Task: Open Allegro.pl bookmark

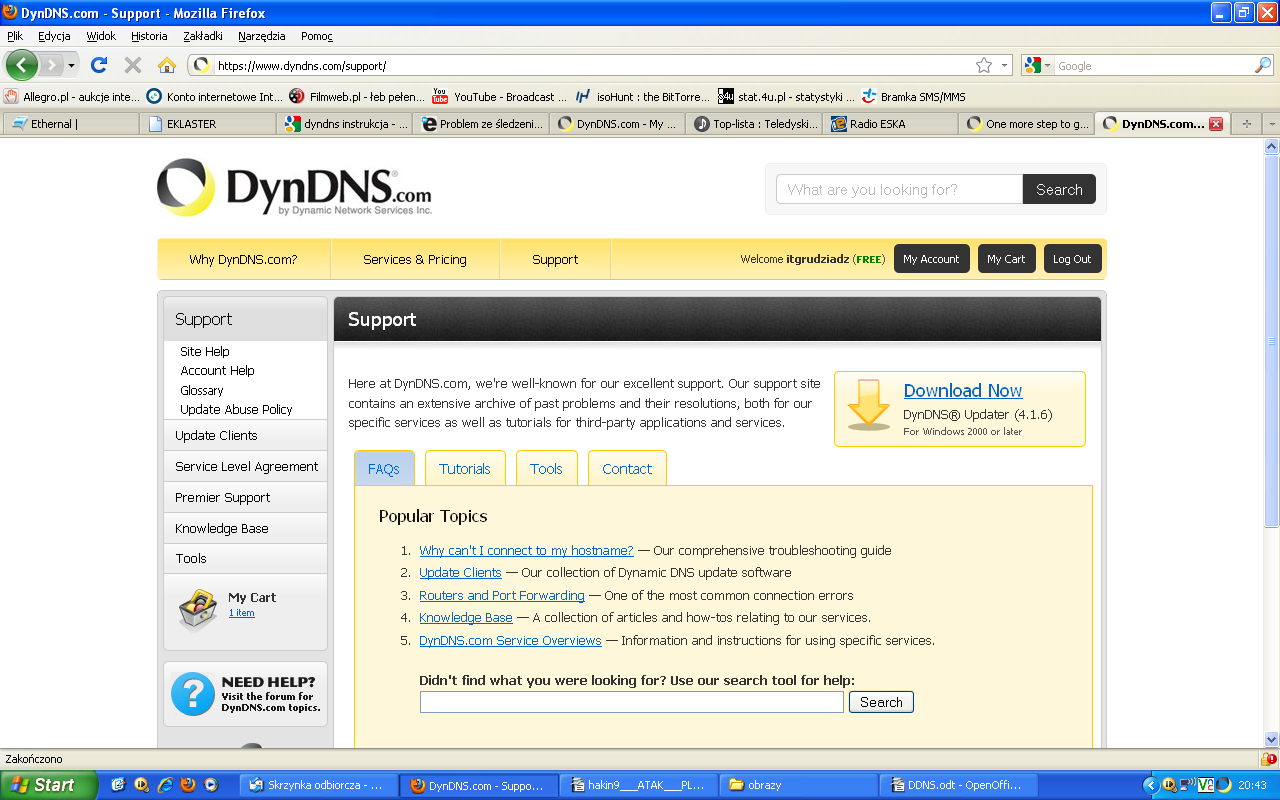Action: pyautogui.click(x=72, y=97)
